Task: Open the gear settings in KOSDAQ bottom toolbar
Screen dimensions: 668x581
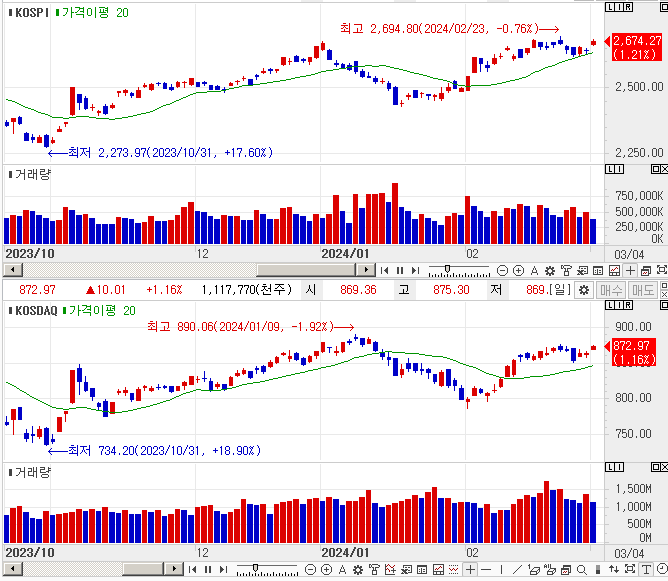Action: (x=358, y=569)
